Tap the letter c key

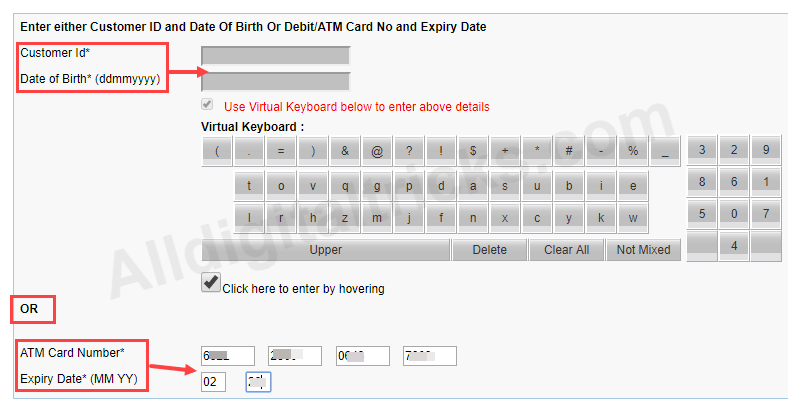537,218
